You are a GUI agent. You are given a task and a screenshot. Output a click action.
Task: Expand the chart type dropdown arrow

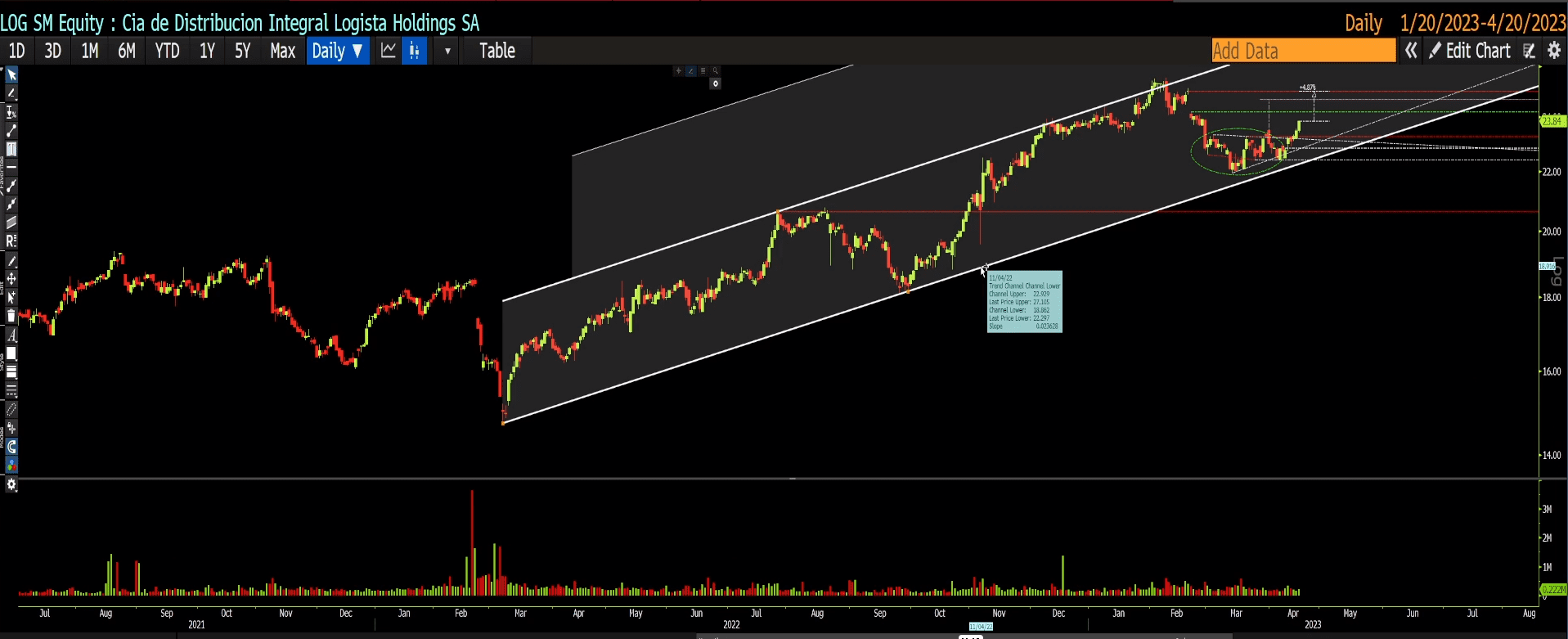point(447,51)
